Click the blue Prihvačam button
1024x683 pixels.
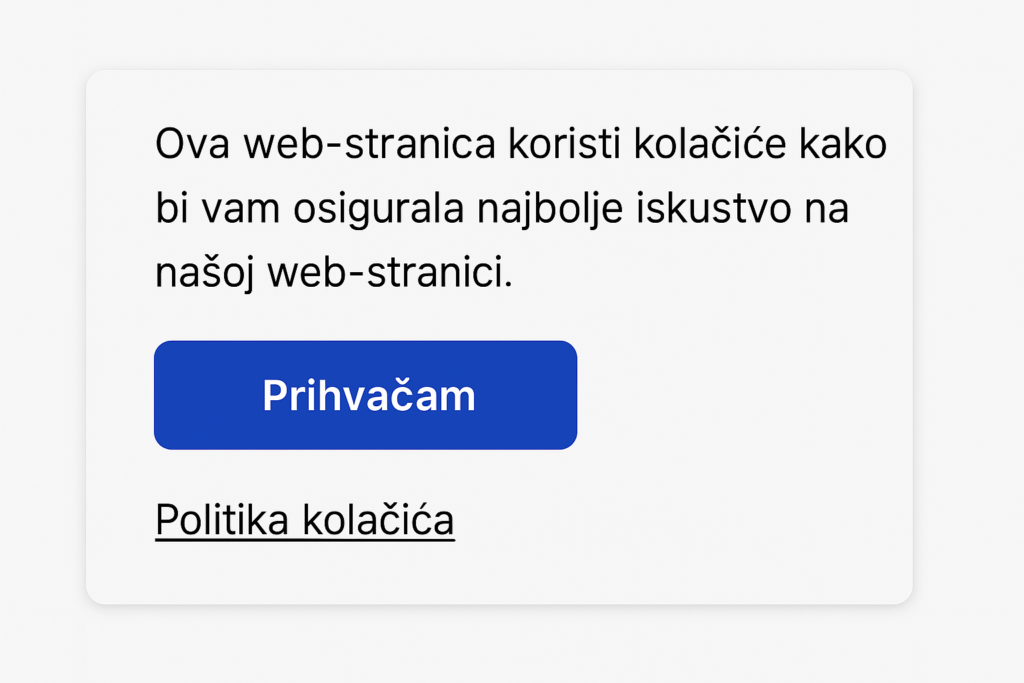click(x=365, y=395)
